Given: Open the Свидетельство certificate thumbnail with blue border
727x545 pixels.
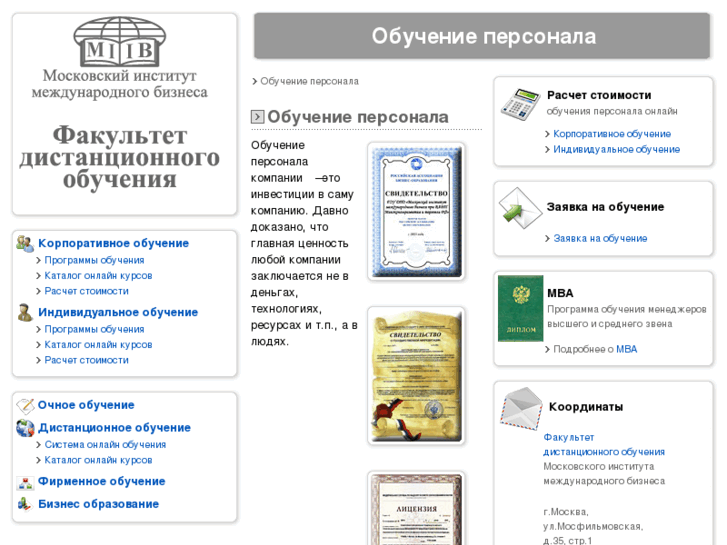Looking at the screenshot, I should click(x=415, y=211).
